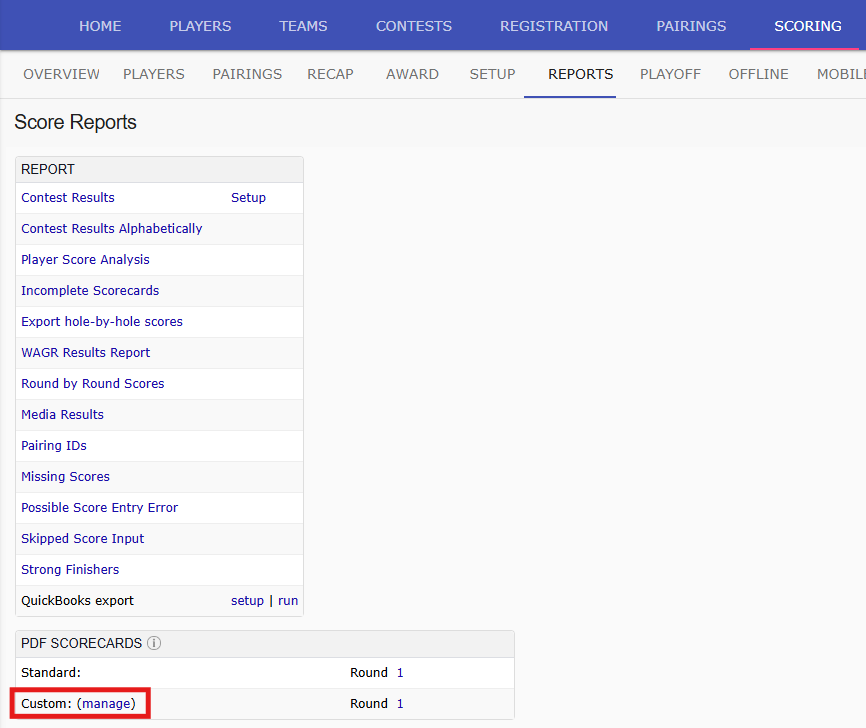Open the Media Results report
Screen dimensions: 866x728
point(62,414)
